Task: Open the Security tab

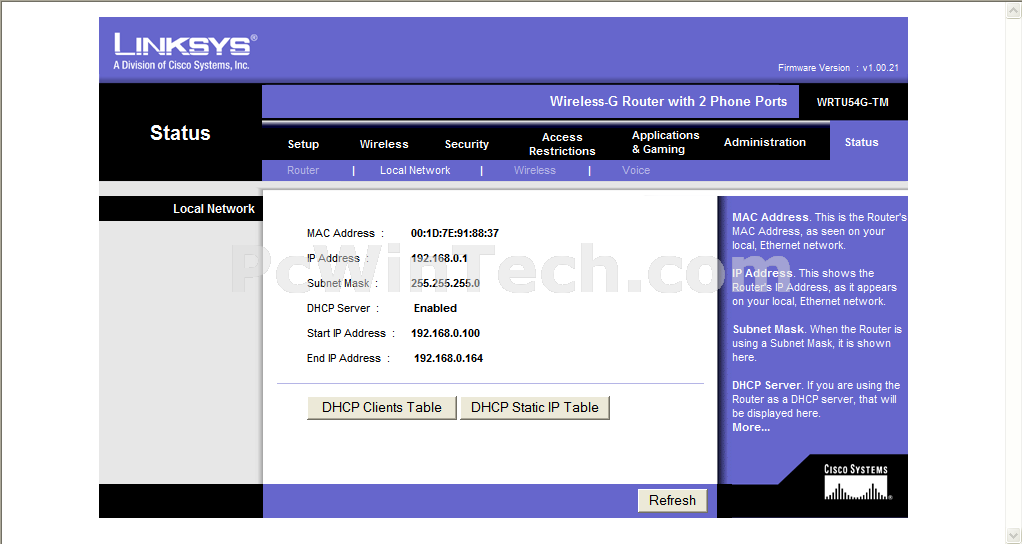Action: [x=467, y=144]
